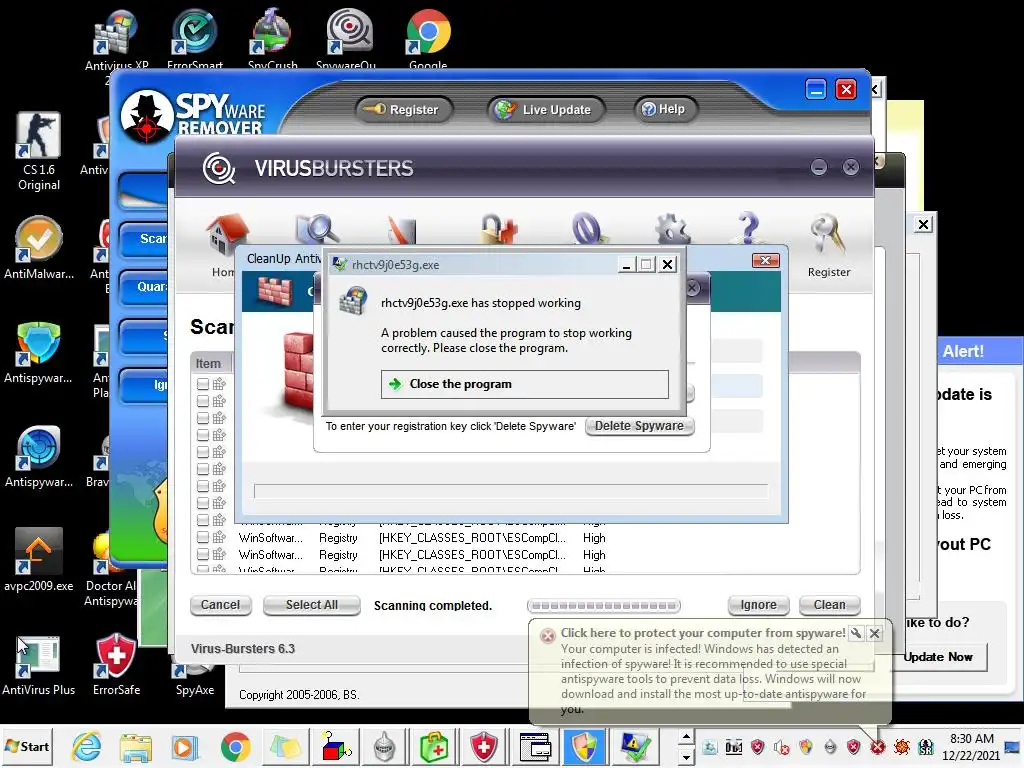1024x768 pixels.
Task: Click the Ignore button in Virus-Bursters
Action: (758, 605)
